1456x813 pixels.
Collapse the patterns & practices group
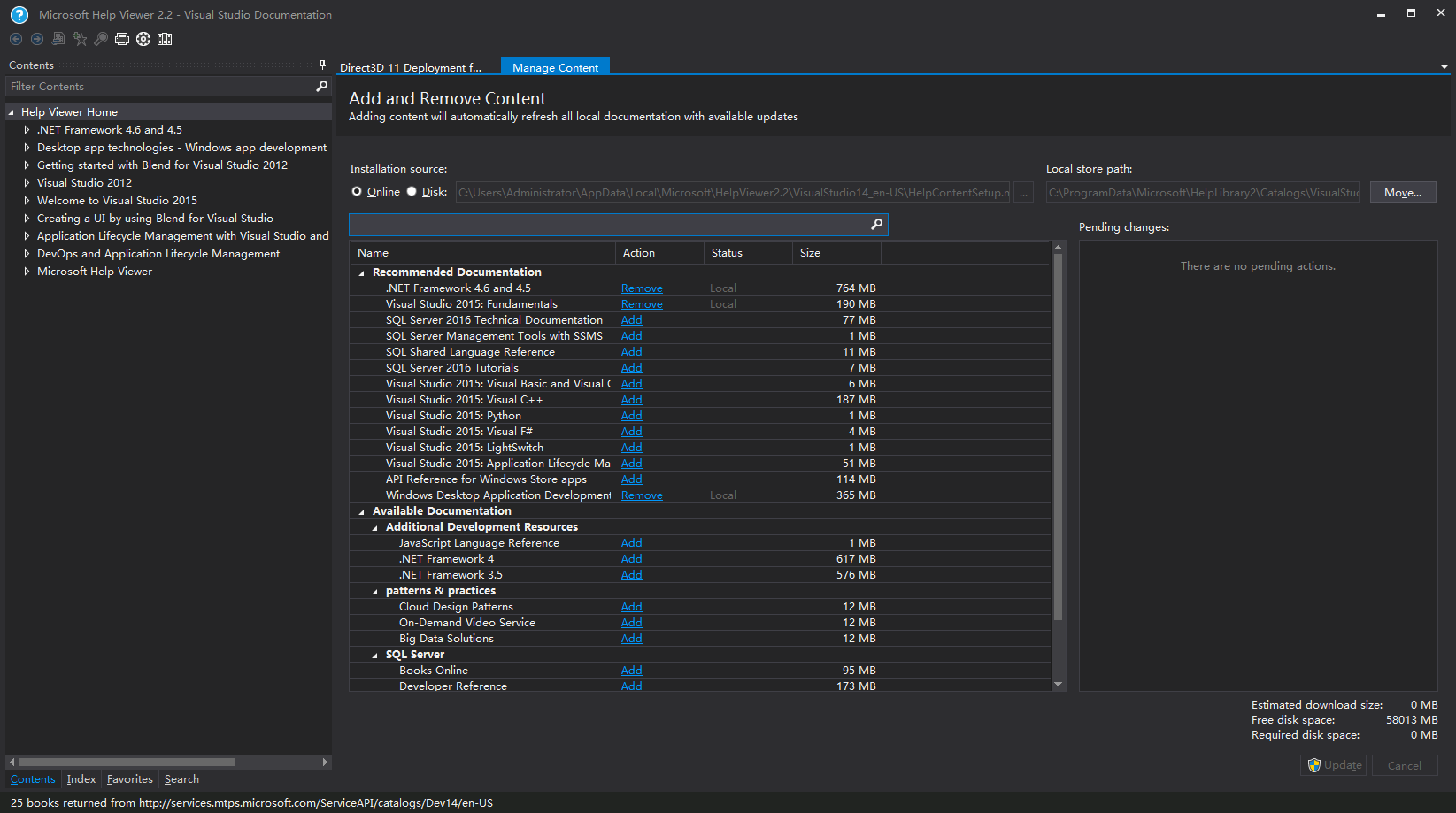pos(374,591)
